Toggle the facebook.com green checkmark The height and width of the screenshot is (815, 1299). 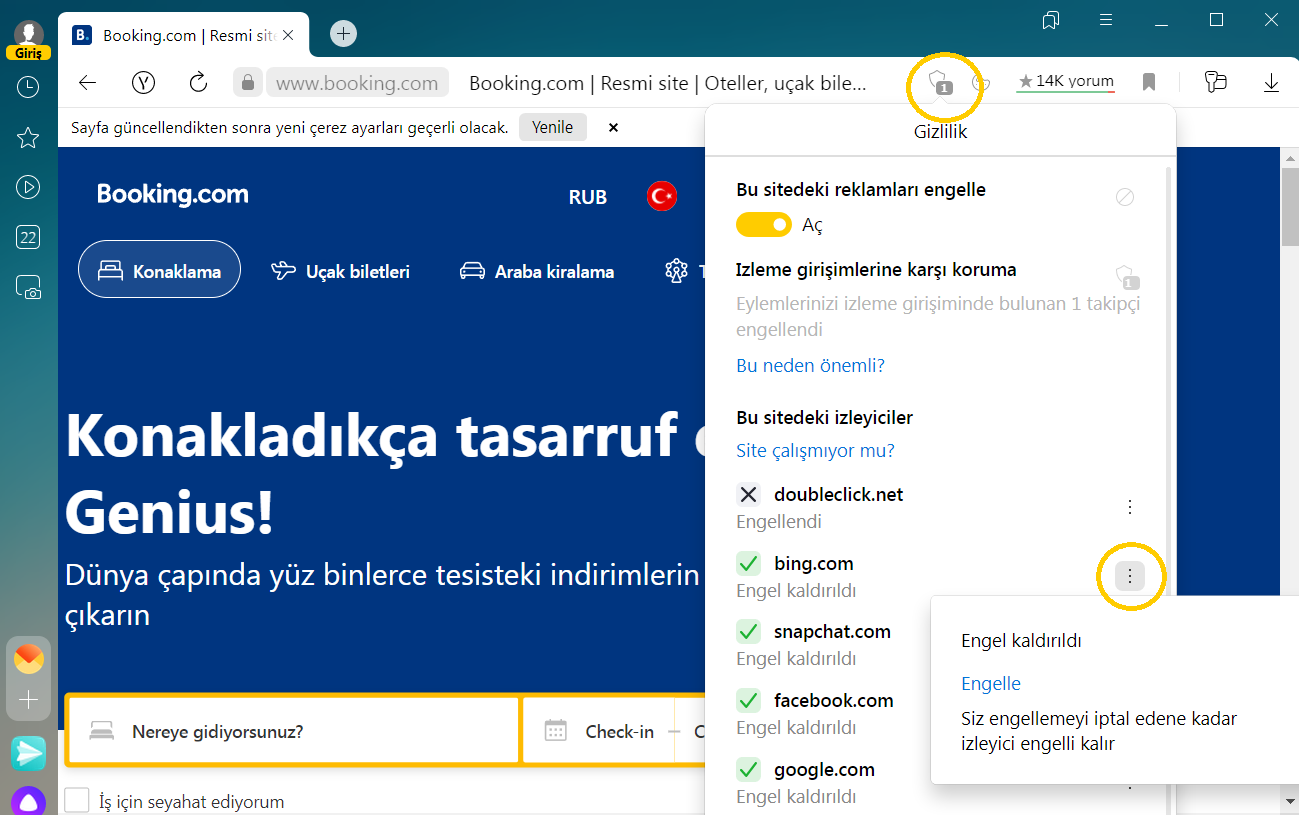tap(748, 700)
